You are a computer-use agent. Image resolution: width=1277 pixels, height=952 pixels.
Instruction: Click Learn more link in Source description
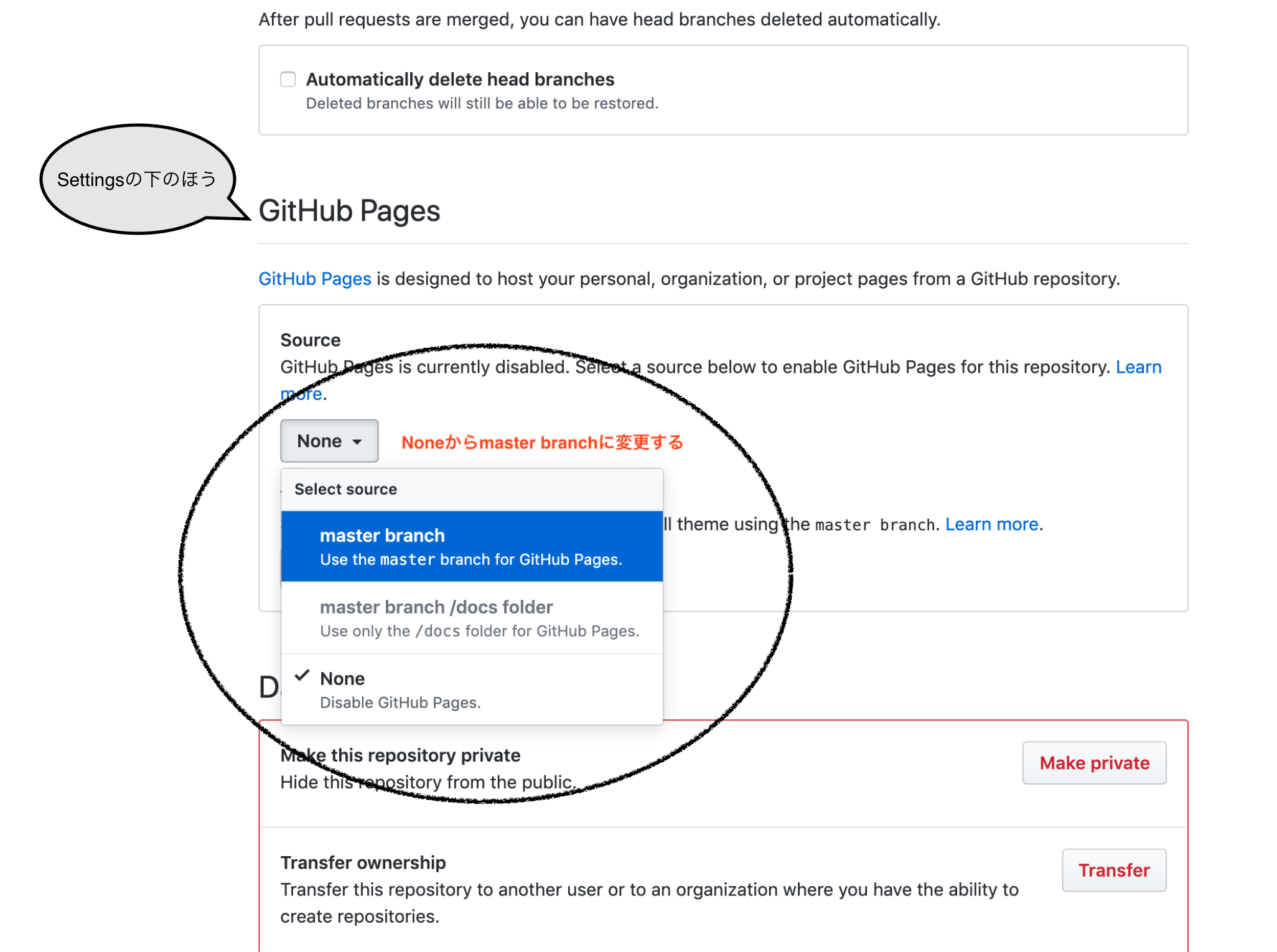tap(1138, 367)
